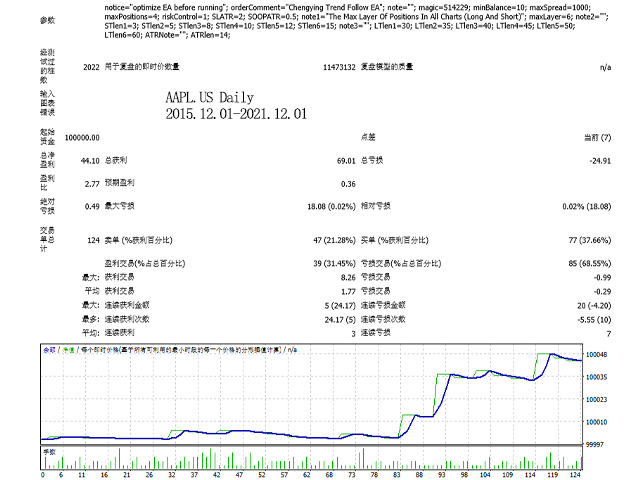Click y-axis label 100010

click(x=596, y=422)
